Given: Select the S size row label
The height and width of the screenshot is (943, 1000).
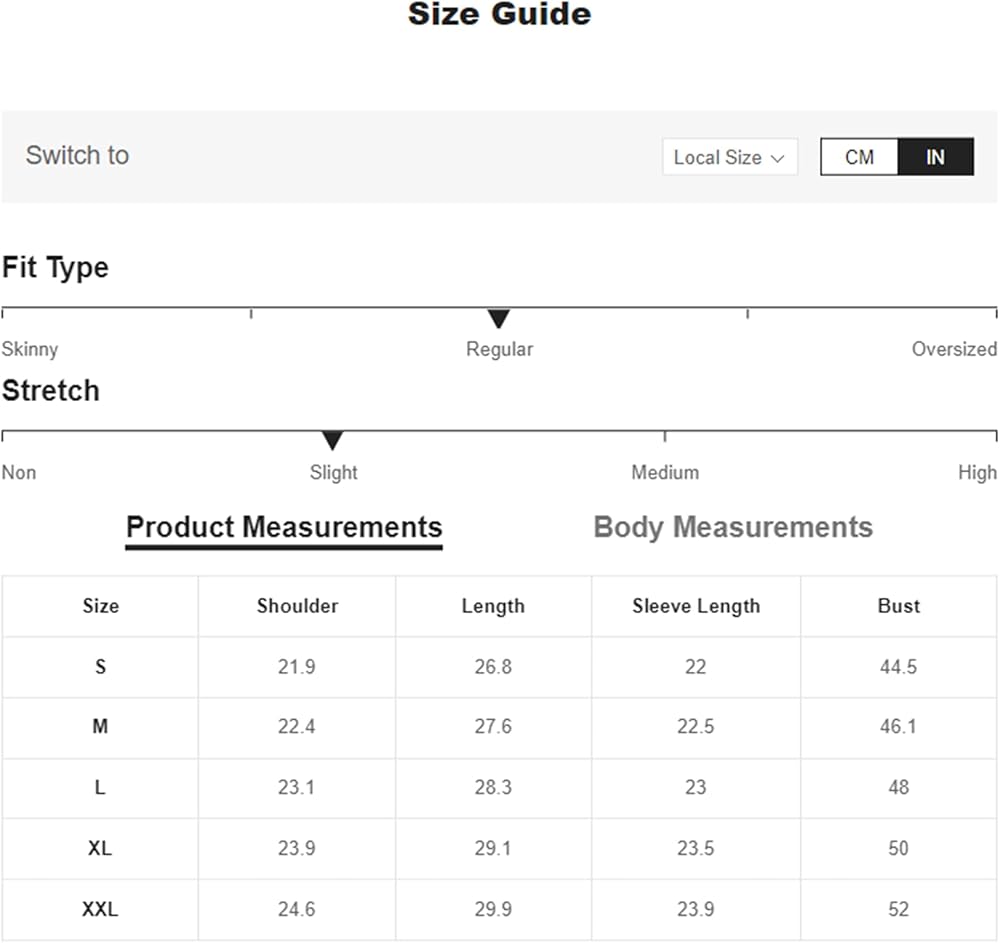Looking at the screenshot, I should [x=100, y=667].
